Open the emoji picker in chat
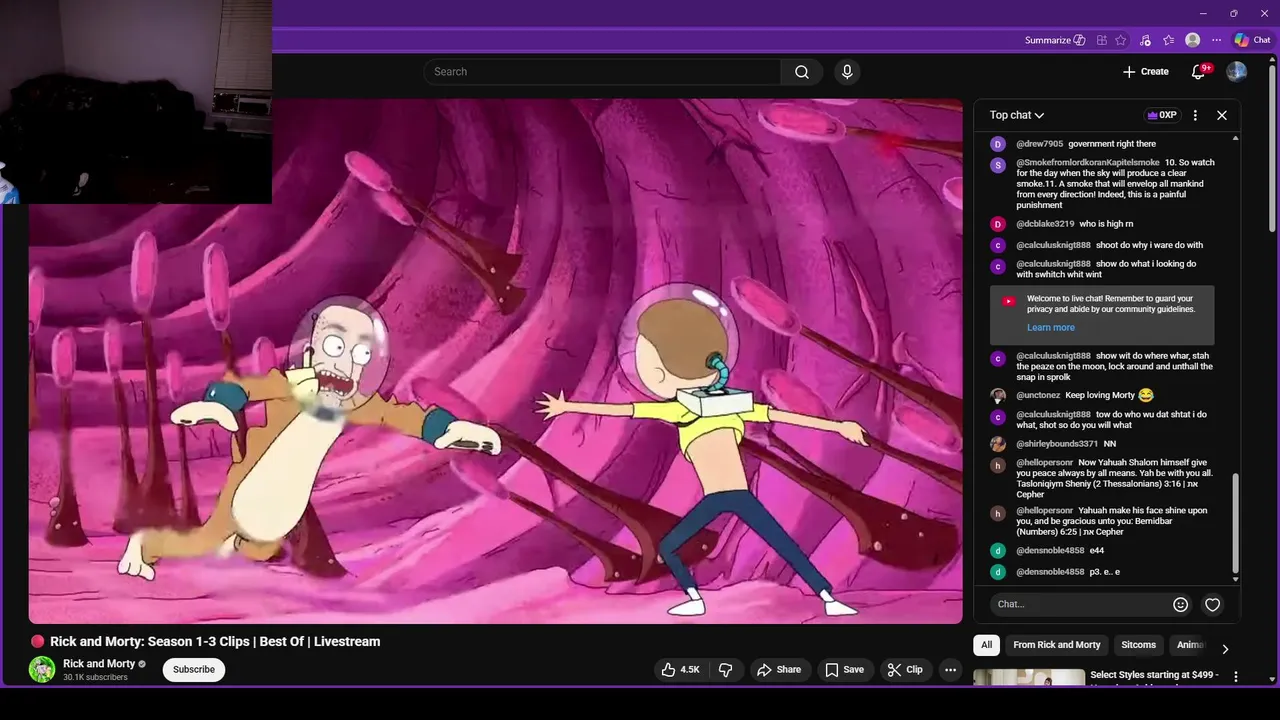The width and height of the screenshot is (1280, 720). [1180, 604]
